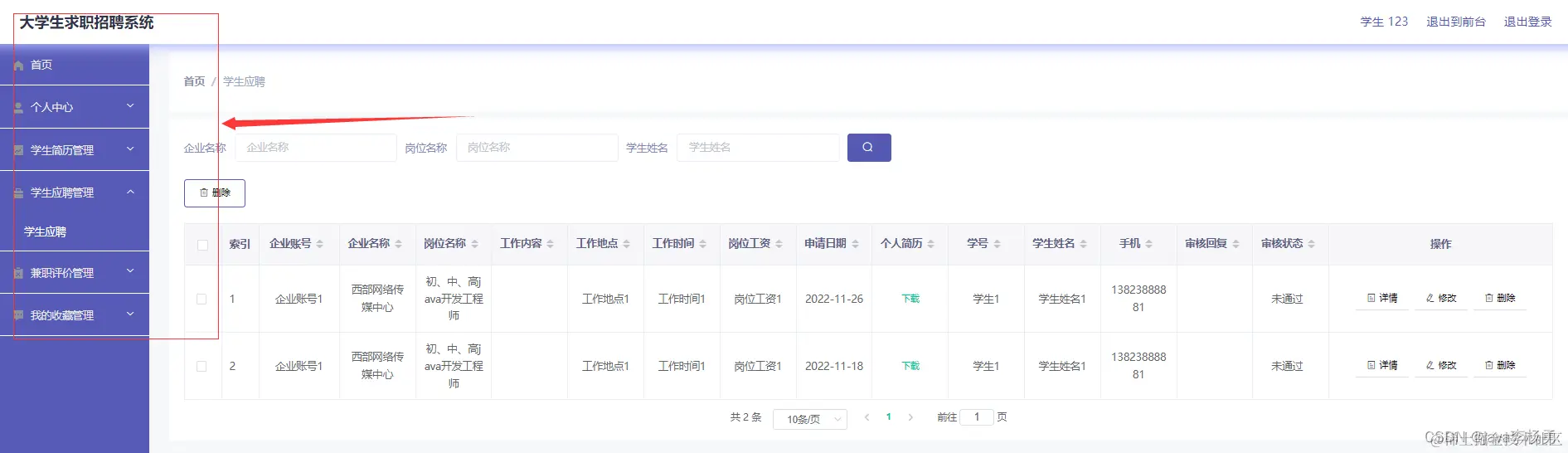The image size is (1568, 453).
Task: Sort by 企业账号 column arrows
Action: (x=319, y=244)
